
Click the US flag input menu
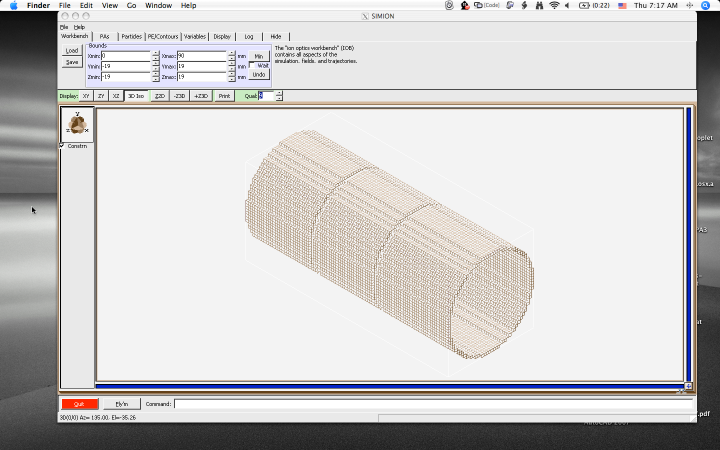(622, 6)
